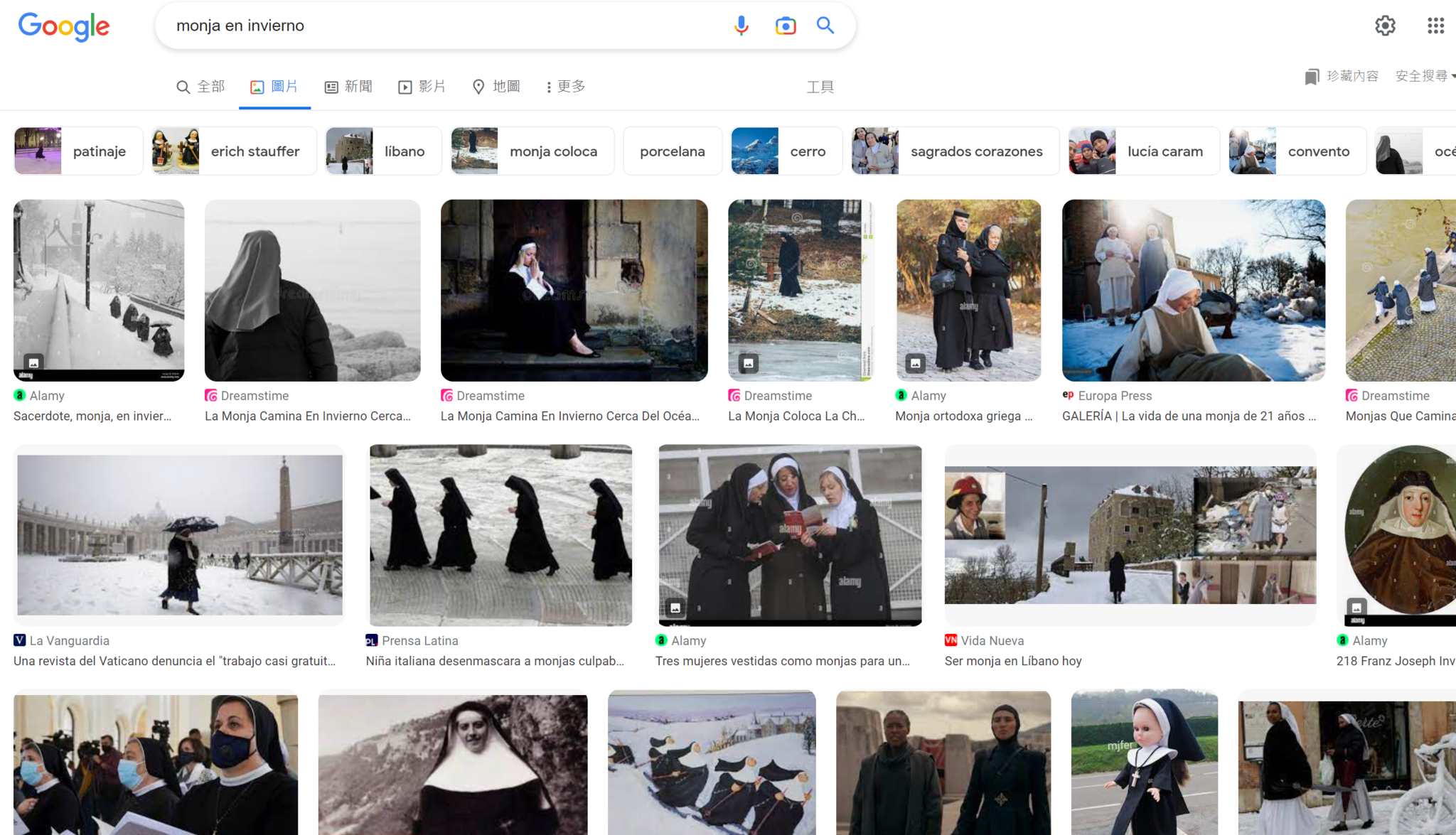Open the 工具 (Tools) options
Screen dimensions: 1456x835
click(x=820, y=87)
